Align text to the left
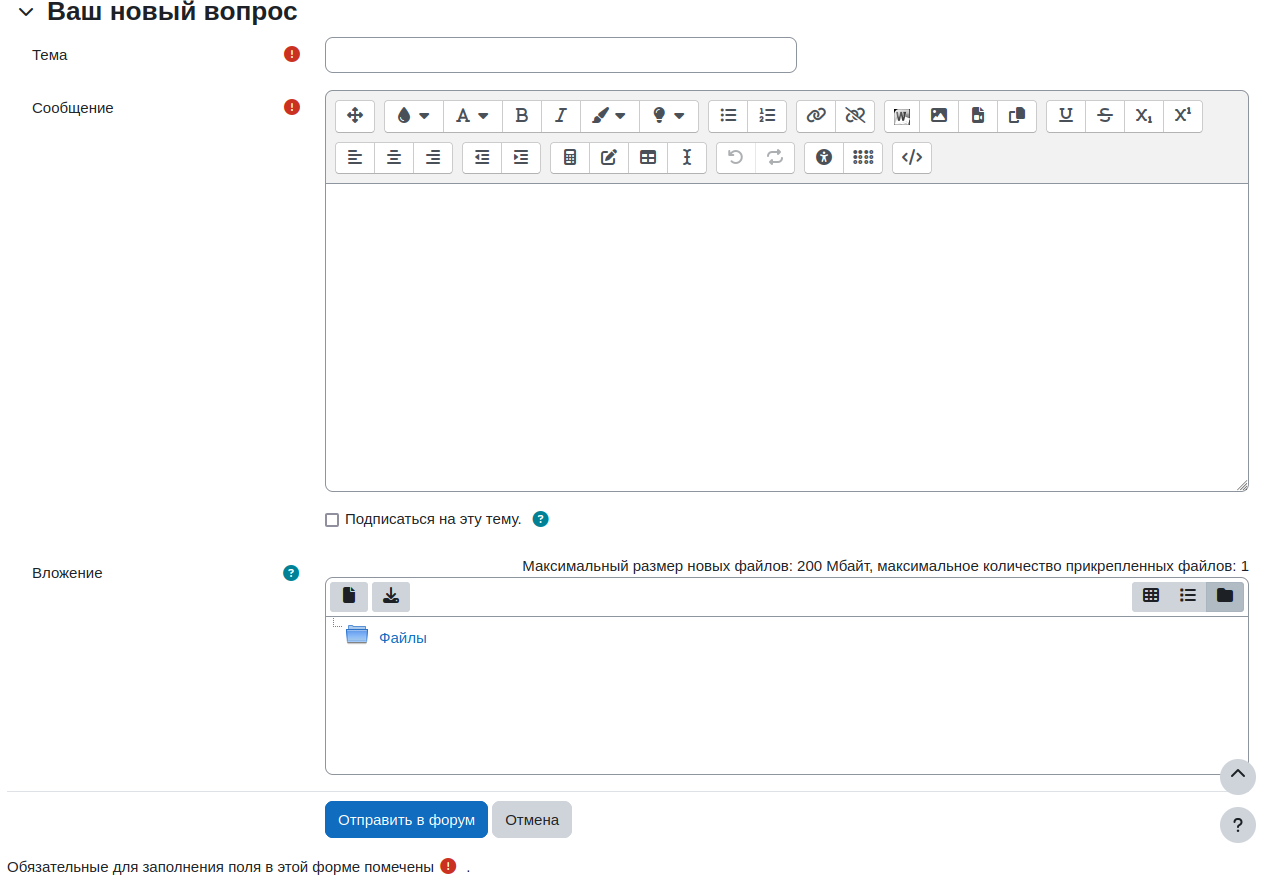Screen dimensions: 1269x875 pos(355,158)
